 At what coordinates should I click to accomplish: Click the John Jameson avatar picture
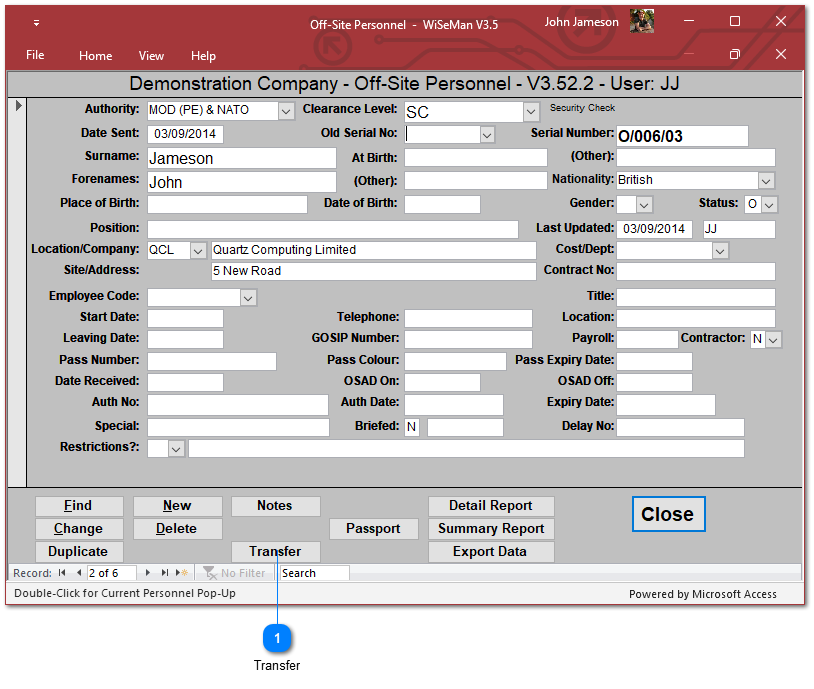(x=640, y=20)
